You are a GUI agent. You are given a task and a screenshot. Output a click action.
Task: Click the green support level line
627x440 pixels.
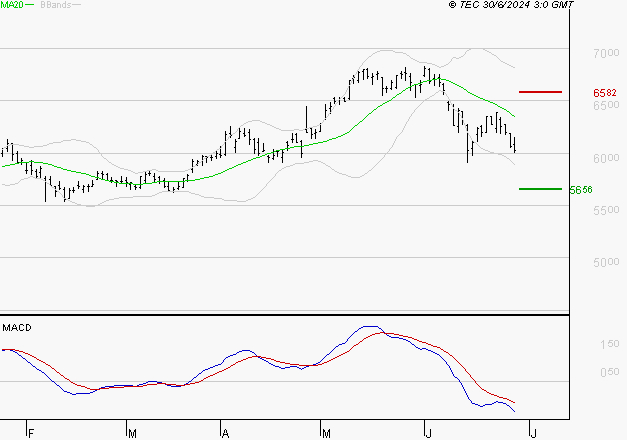click(x=540, y=189)
